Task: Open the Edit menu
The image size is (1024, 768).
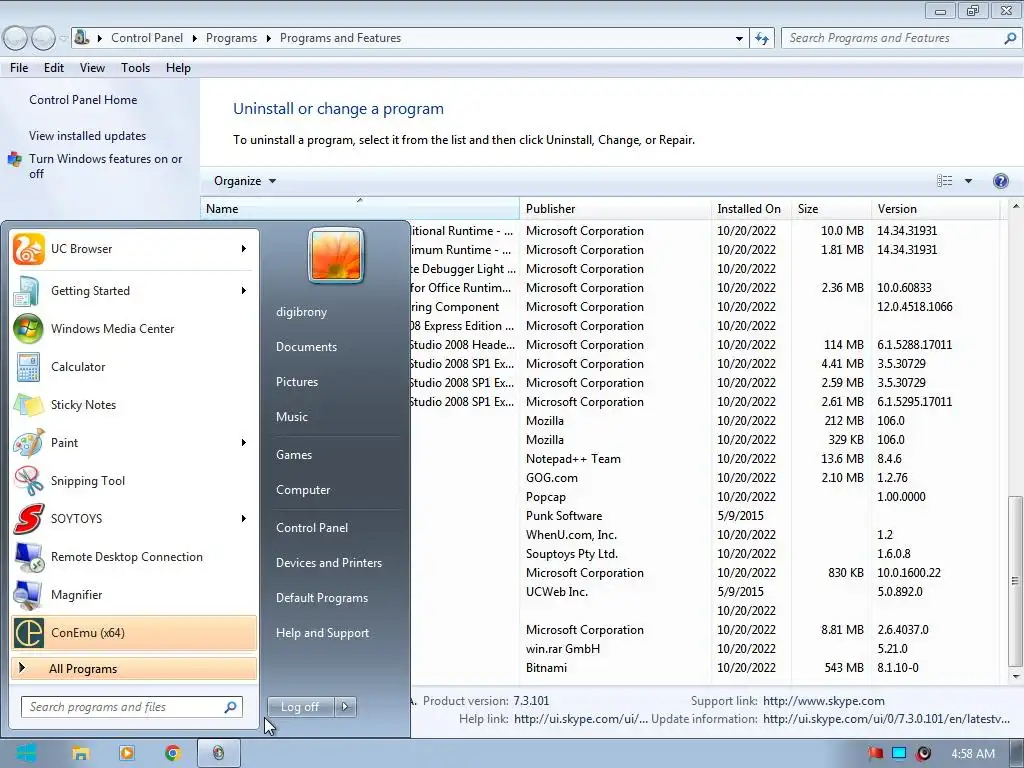Action: point(54,68)
